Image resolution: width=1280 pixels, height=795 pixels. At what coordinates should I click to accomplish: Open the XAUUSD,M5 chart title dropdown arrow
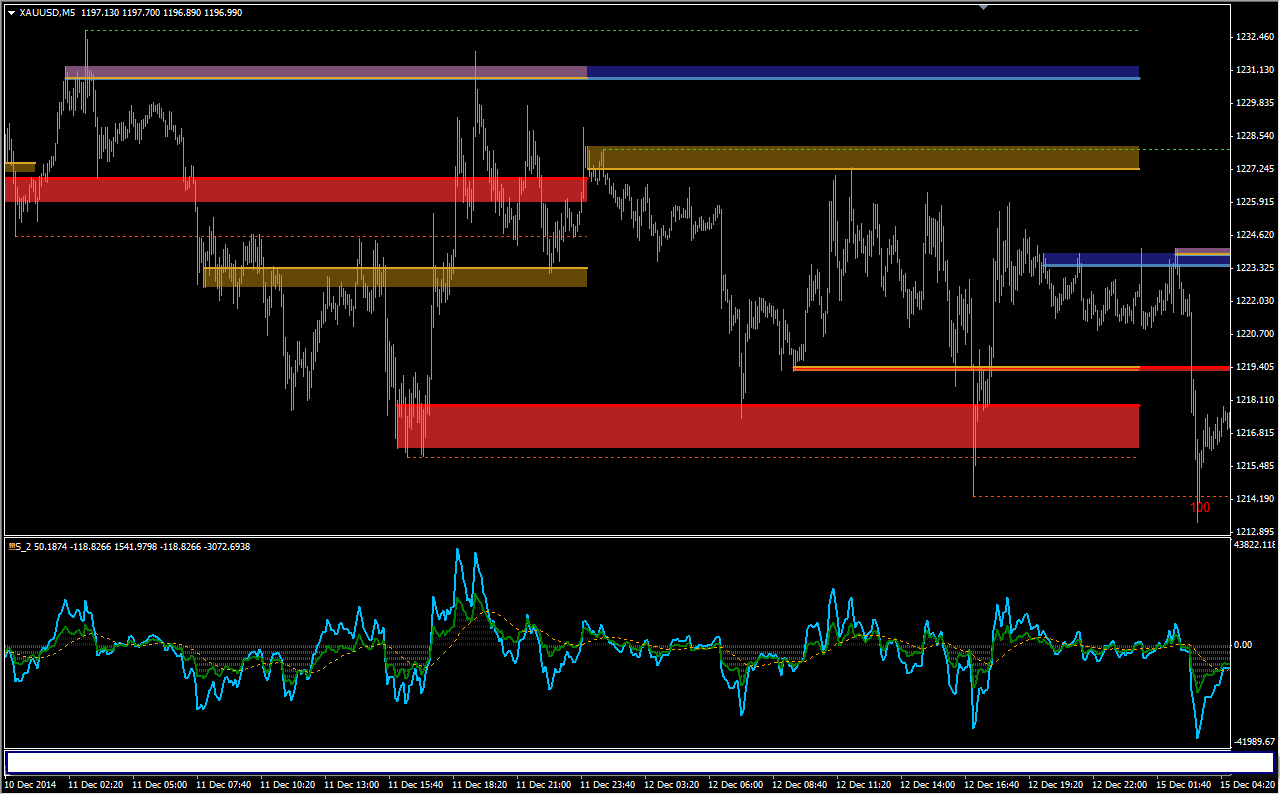[11, 13]
